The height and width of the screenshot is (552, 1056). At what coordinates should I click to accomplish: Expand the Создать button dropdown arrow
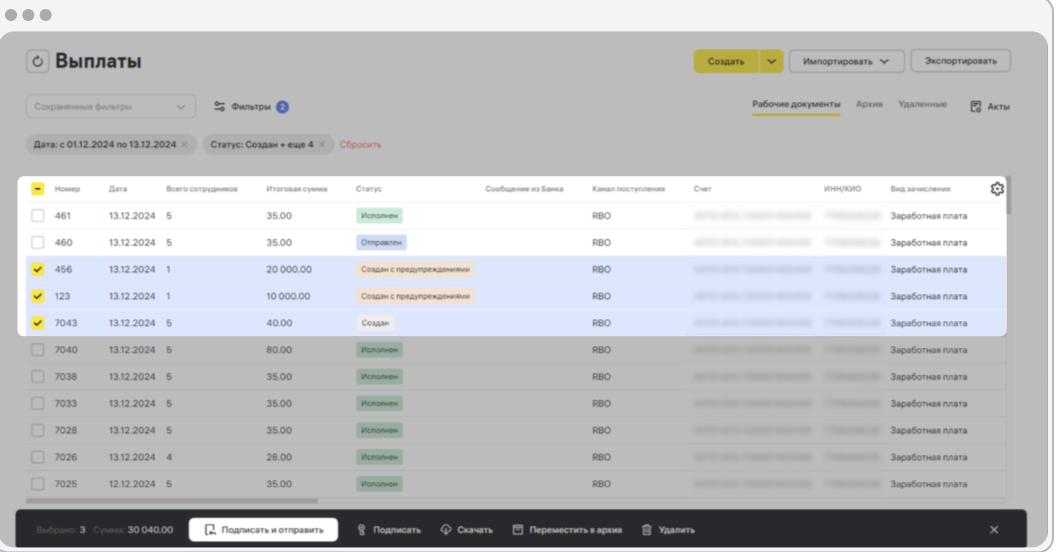click(x=770, y=61)
